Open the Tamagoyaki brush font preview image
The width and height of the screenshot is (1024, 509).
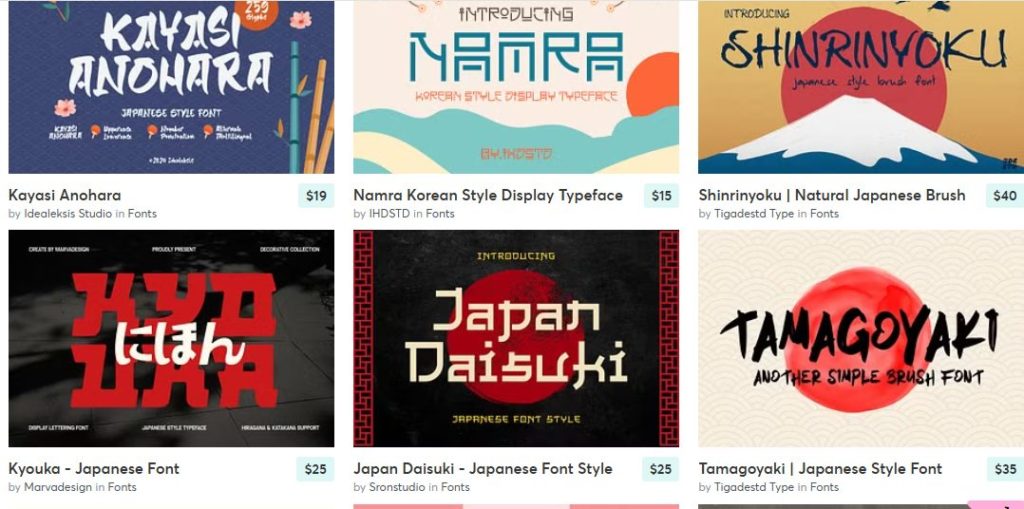coord(861,338)
